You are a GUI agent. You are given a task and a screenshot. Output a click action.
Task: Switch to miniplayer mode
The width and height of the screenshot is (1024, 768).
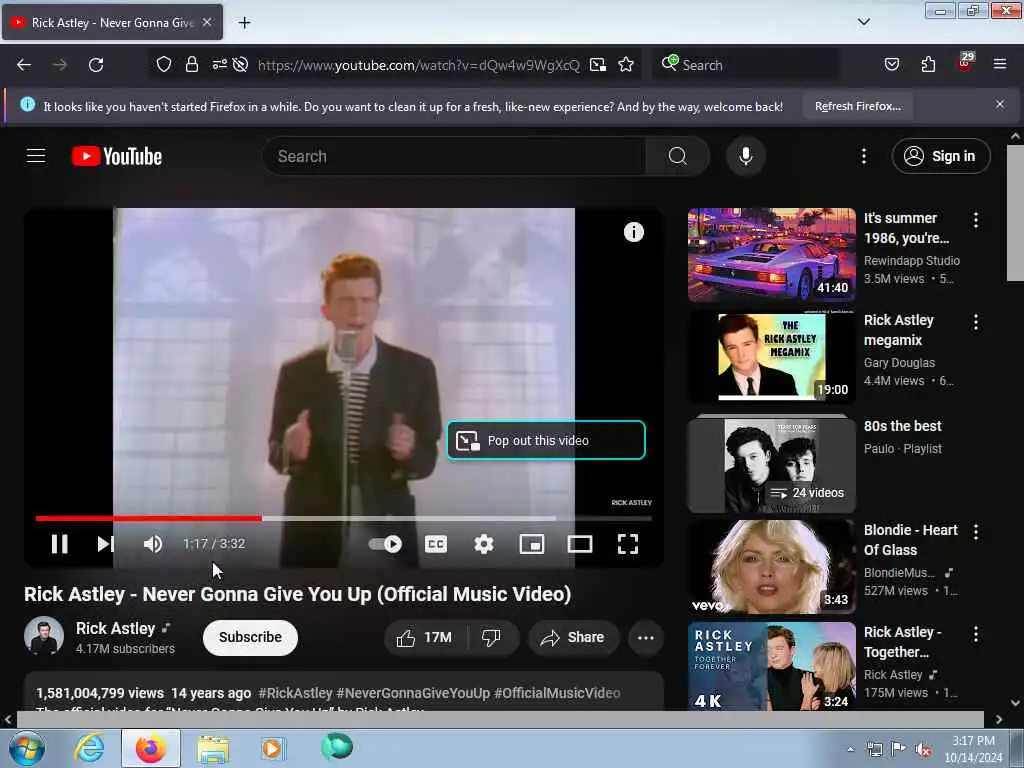[x=532, y=544]
